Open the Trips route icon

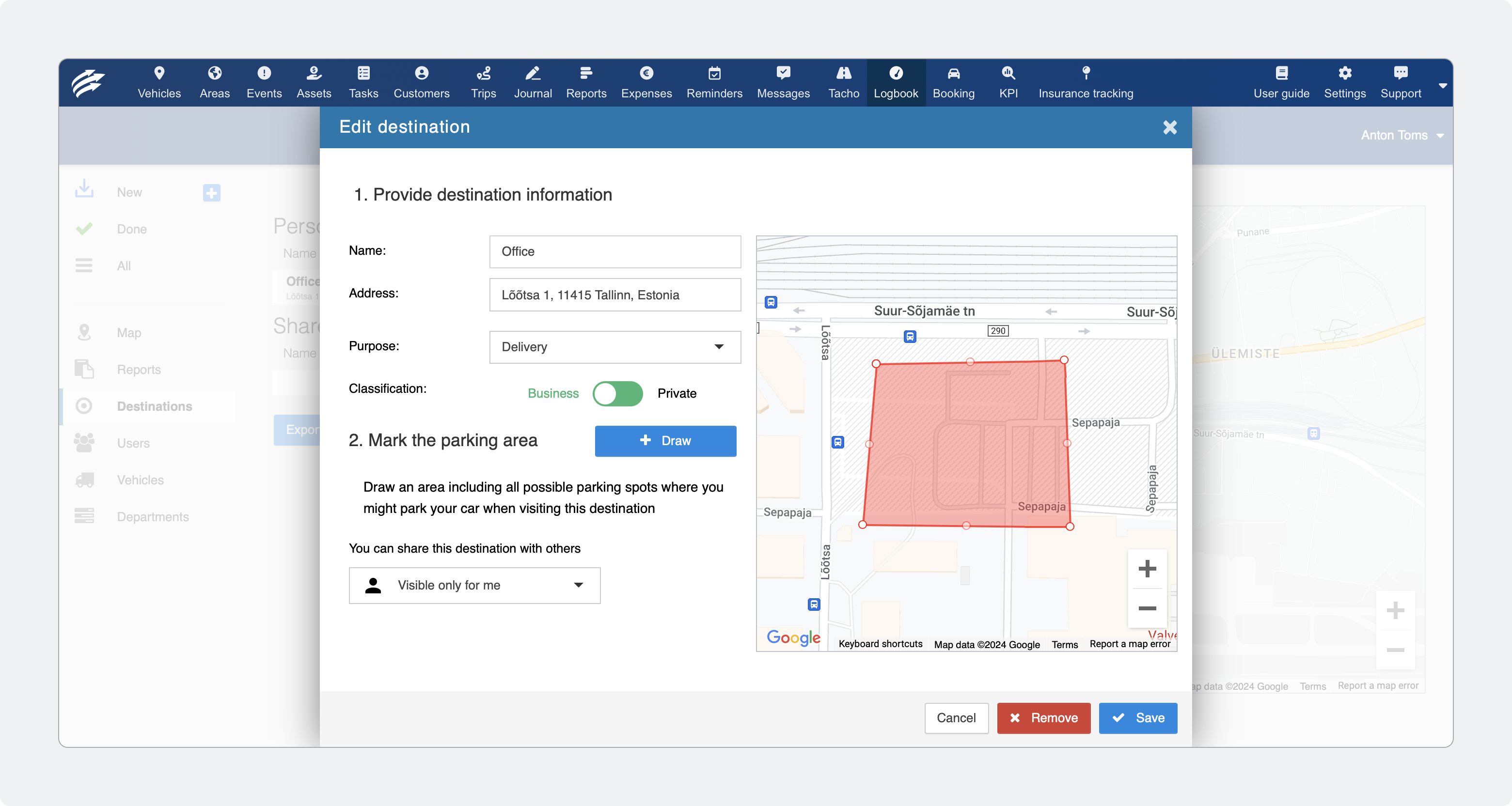tap(483, 73)
